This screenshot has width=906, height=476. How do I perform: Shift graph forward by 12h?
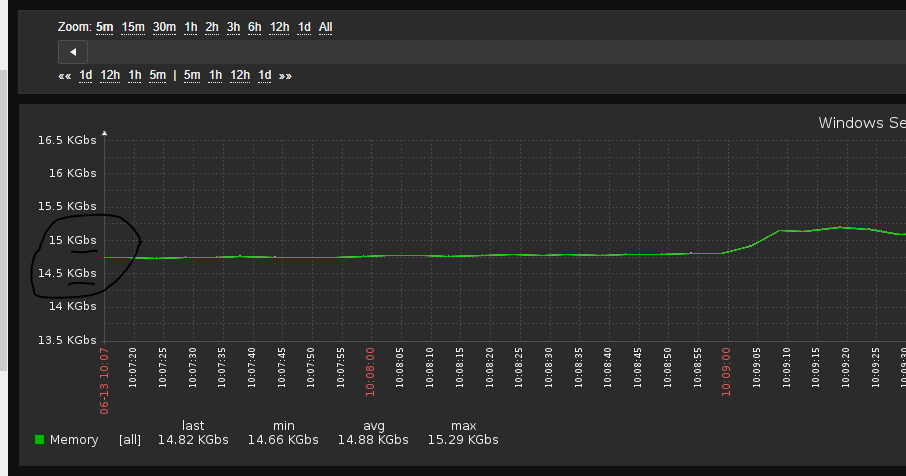click(240, 75)
